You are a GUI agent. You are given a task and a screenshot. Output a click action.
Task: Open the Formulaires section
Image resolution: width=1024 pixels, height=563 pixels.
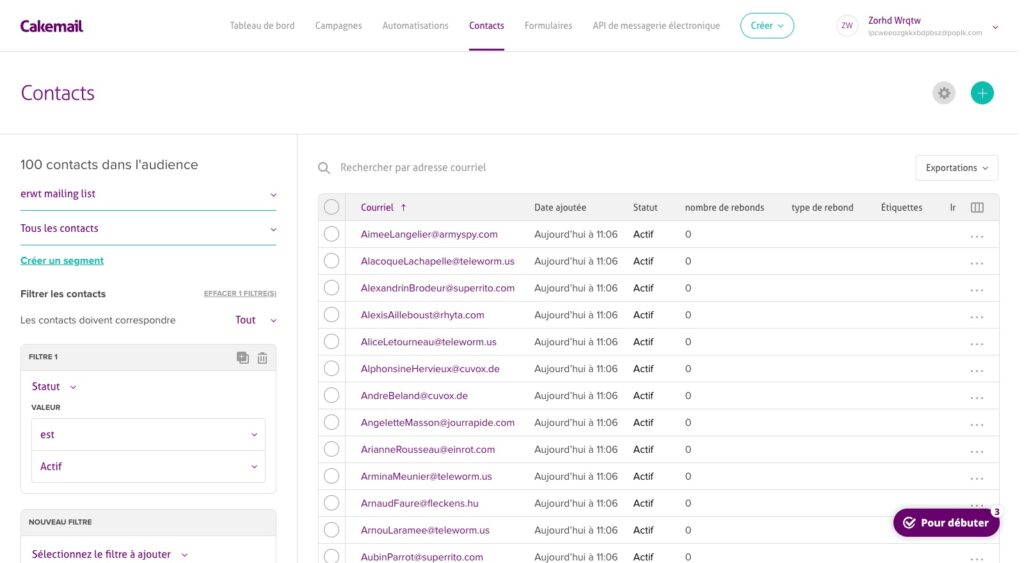click(548, 25)
